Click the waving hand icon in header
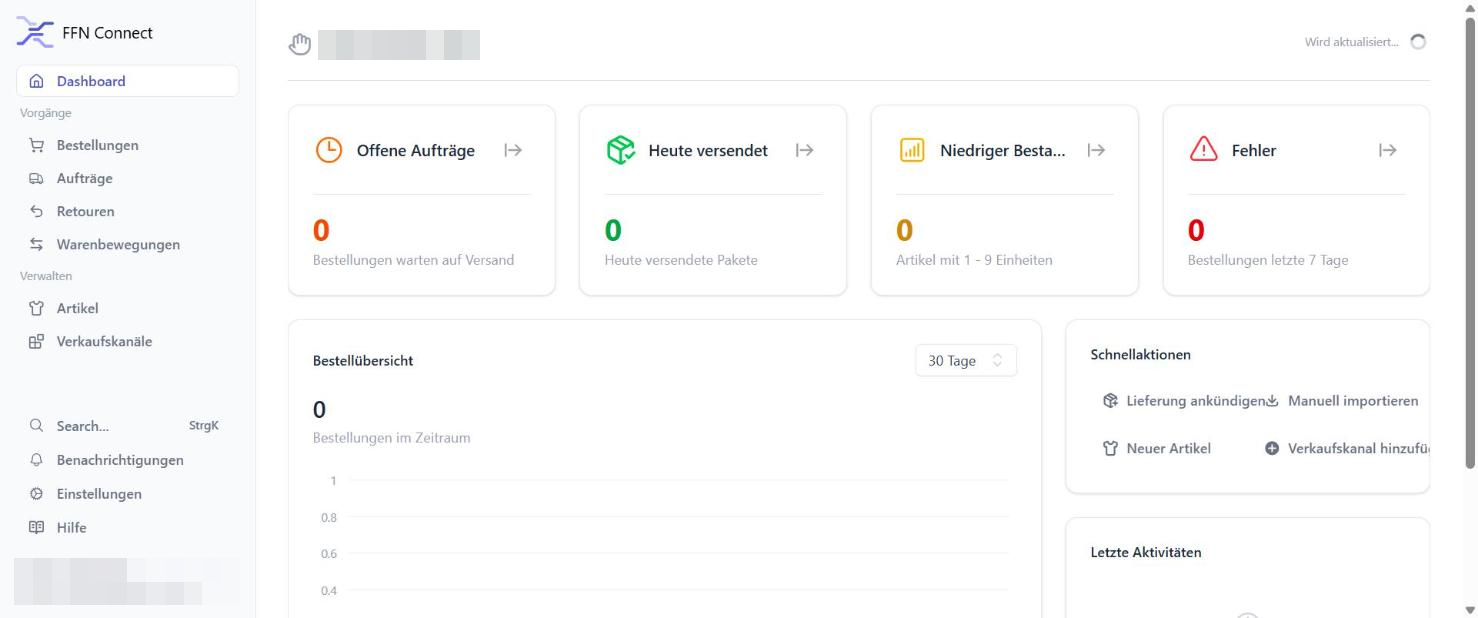 (x=300, y=44)
